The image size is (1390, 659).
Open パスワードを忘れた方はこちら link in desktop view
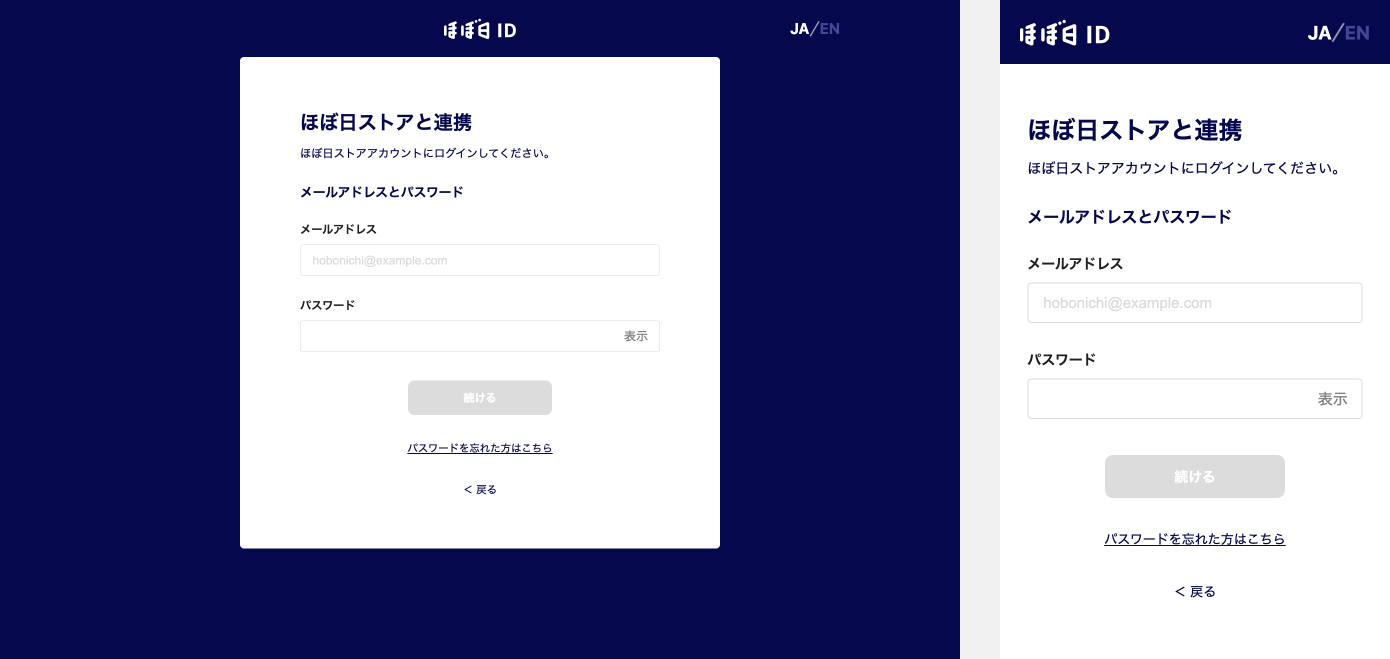point(480,448)
